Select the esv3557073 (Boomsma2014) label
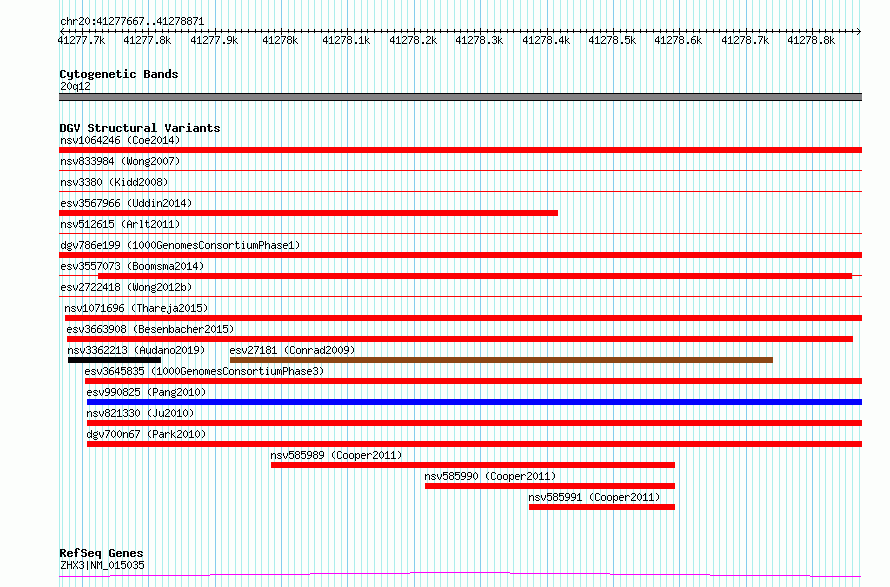The image size is (890, 587). [x=132, y=266]
